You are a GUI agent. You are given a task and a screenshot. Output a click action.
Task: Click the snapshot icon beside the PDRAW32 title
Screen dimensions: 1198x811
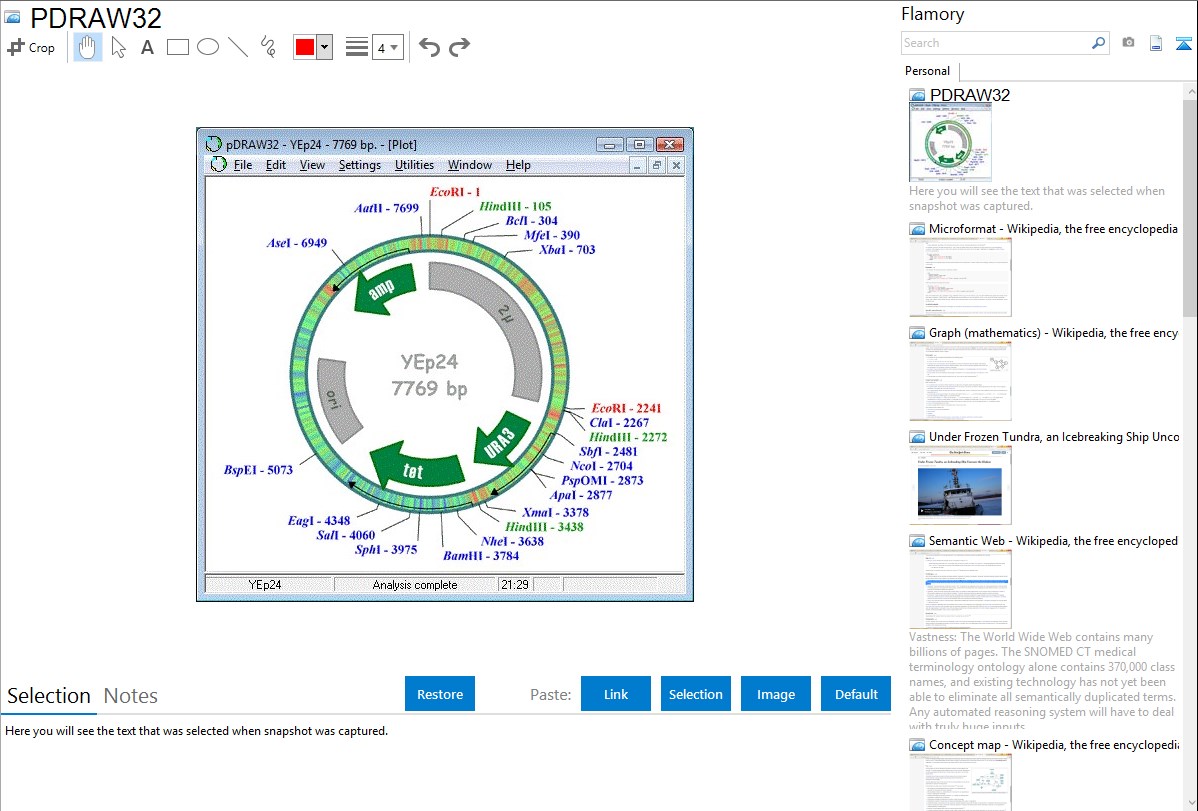click(x=12, y=17)
